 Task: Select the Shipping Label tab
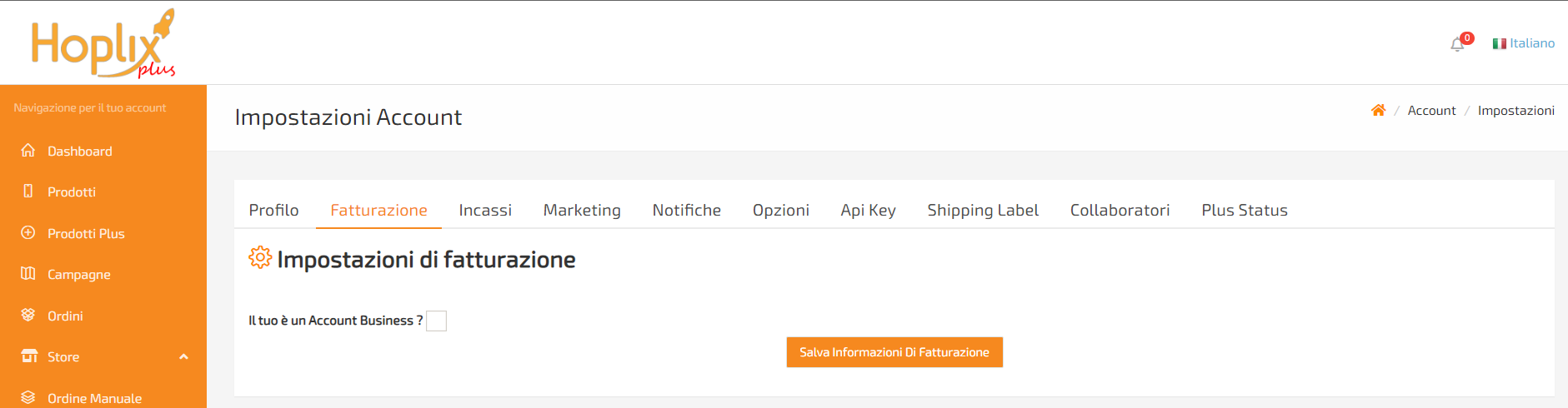coord(983,210)
